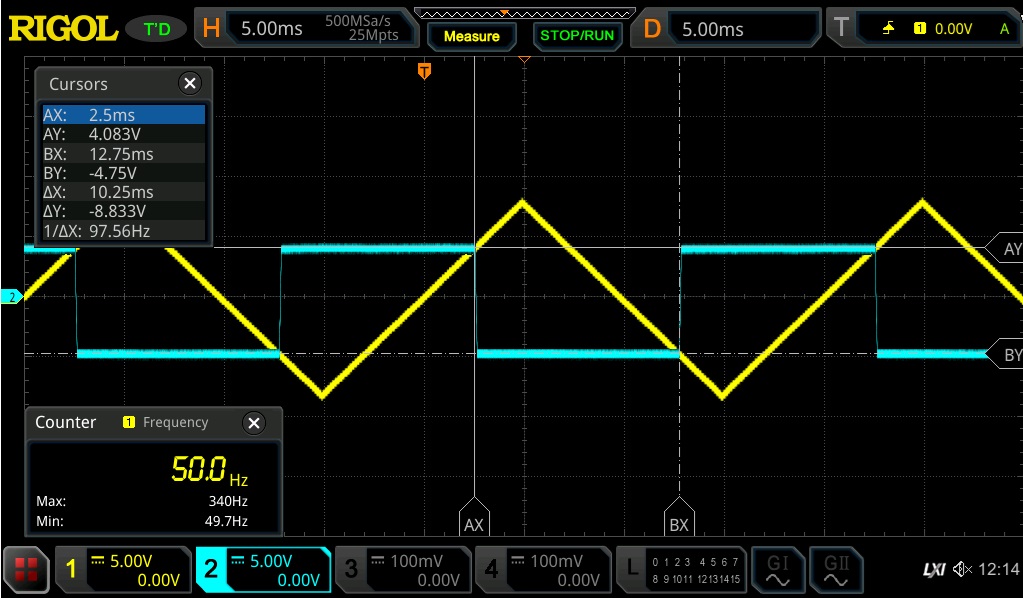Close the Counter panel
Screen dimensions: 1023x598
(254, 423)
